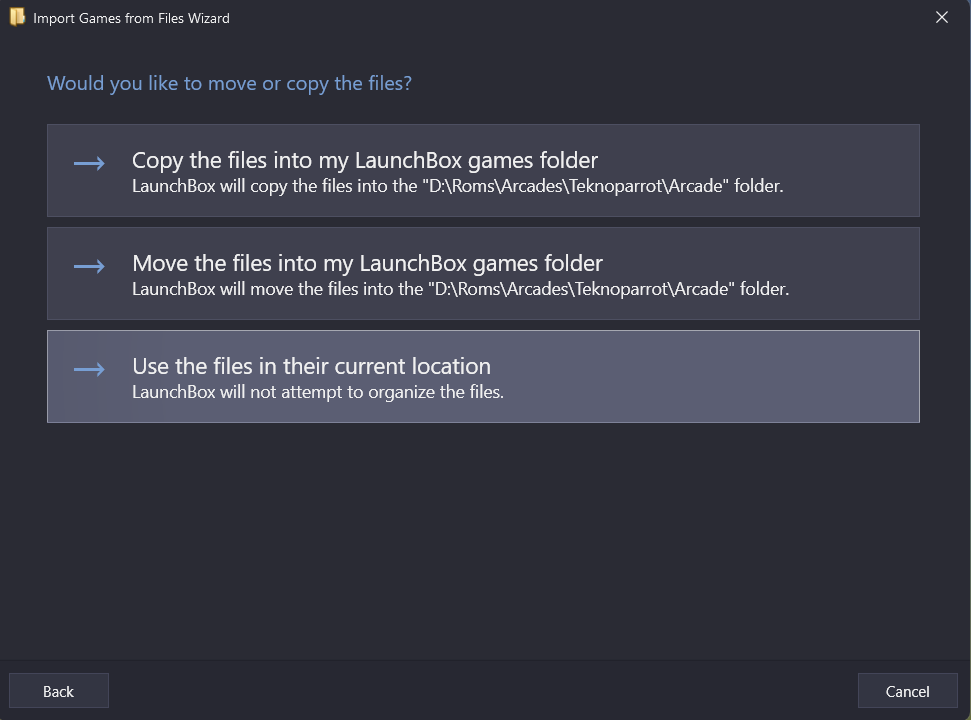
Task: Cancel the import wizard
Action: click(x=907, y=691)
